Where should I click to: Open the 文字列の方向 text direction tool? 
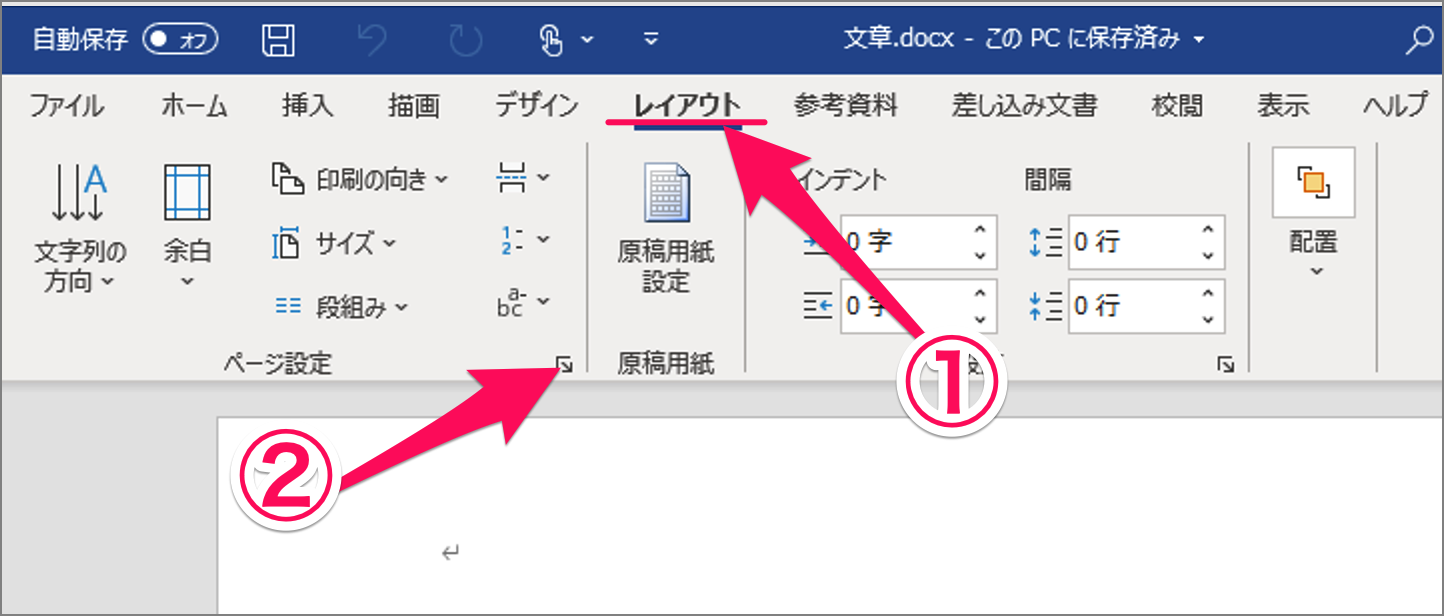[x=80, y=230]
